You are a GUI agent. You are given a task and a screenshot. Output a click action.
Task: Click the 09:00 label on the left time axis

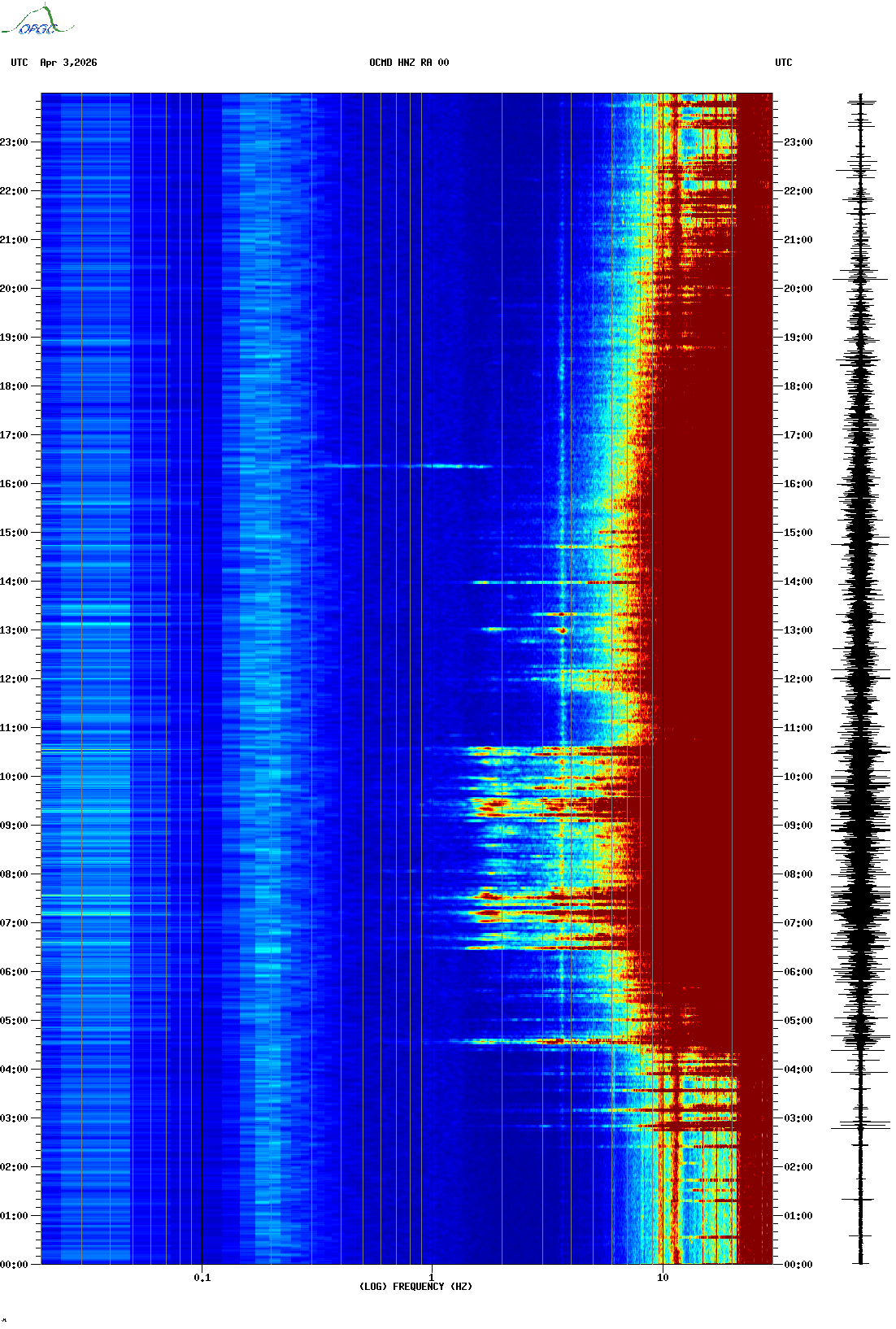[14, 826]
